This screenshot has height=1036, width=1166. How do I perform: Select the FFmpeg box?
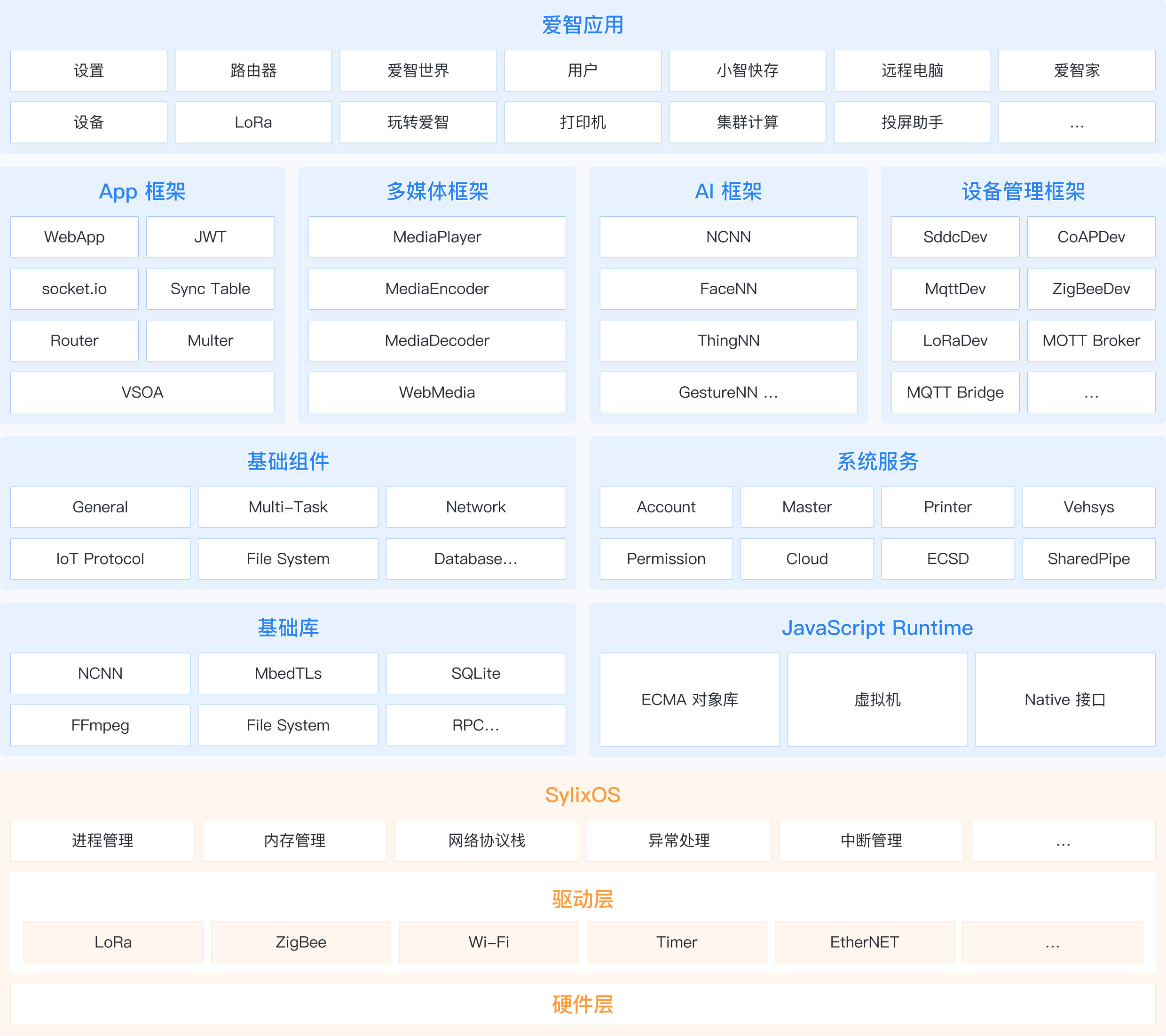pyautogui.click(x=101, y=726)
